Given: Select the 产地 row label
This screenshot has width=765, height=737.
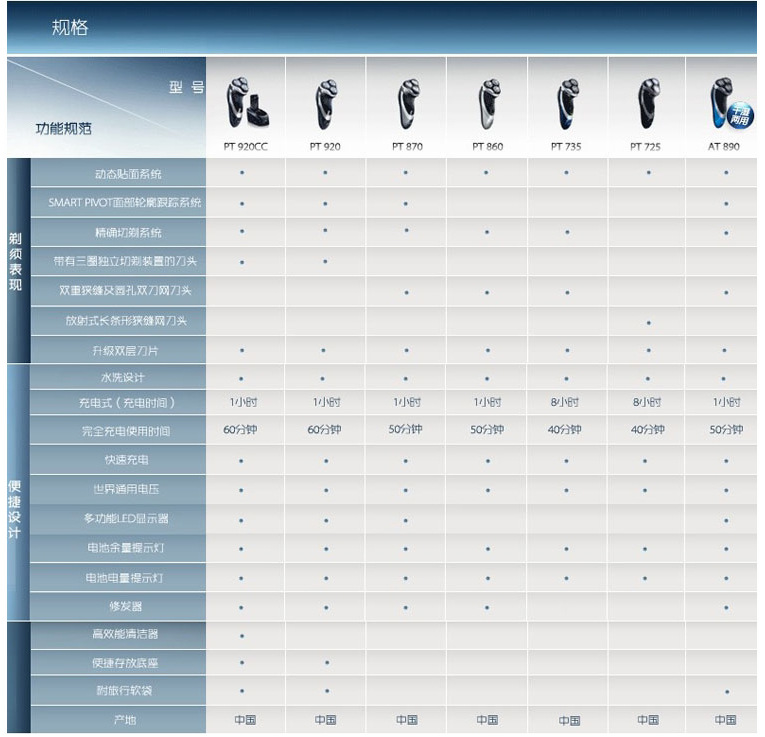Looking at the screenshot, I should click(x=124, y=719).
